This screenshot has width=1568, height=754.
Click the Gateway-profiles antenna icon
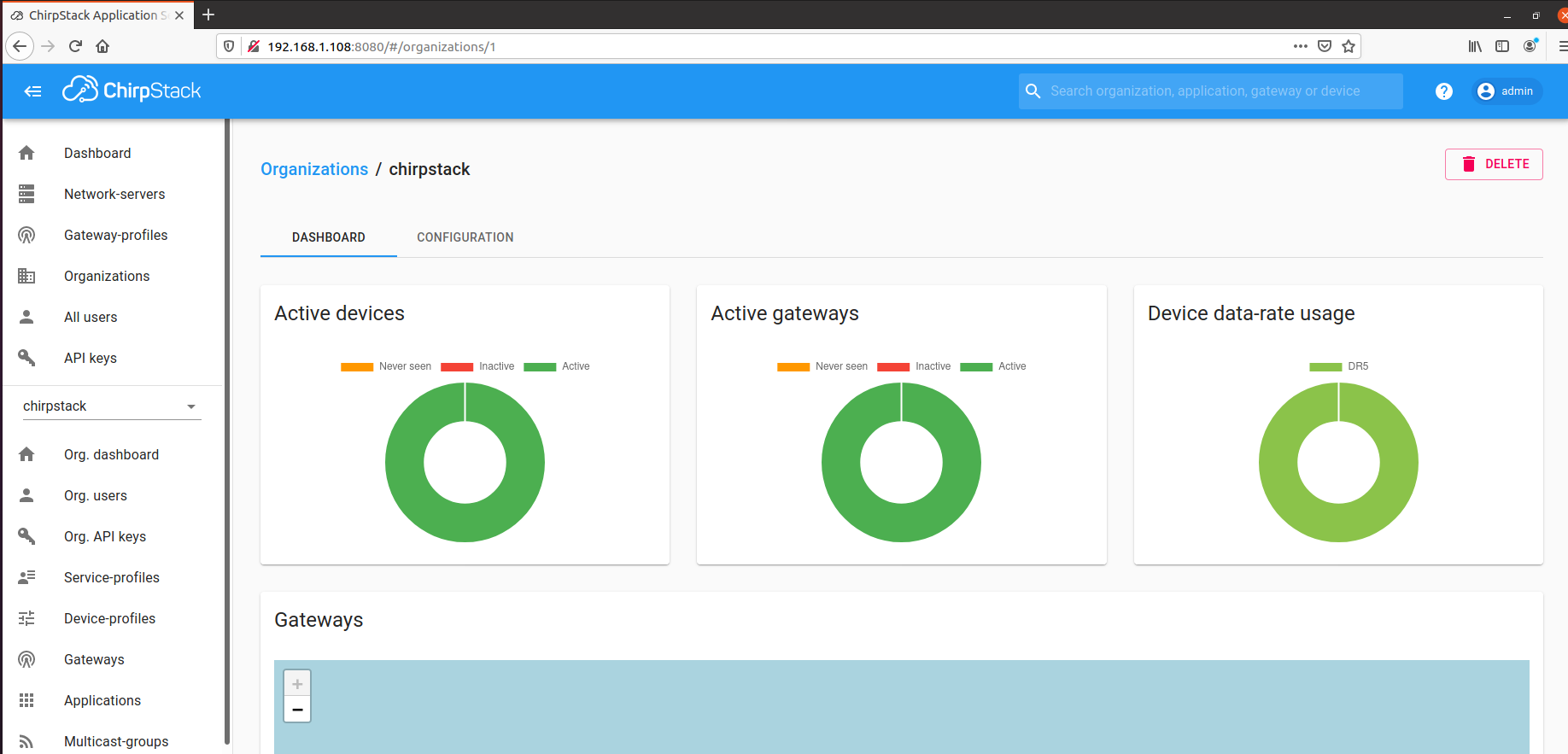(26, 236)
